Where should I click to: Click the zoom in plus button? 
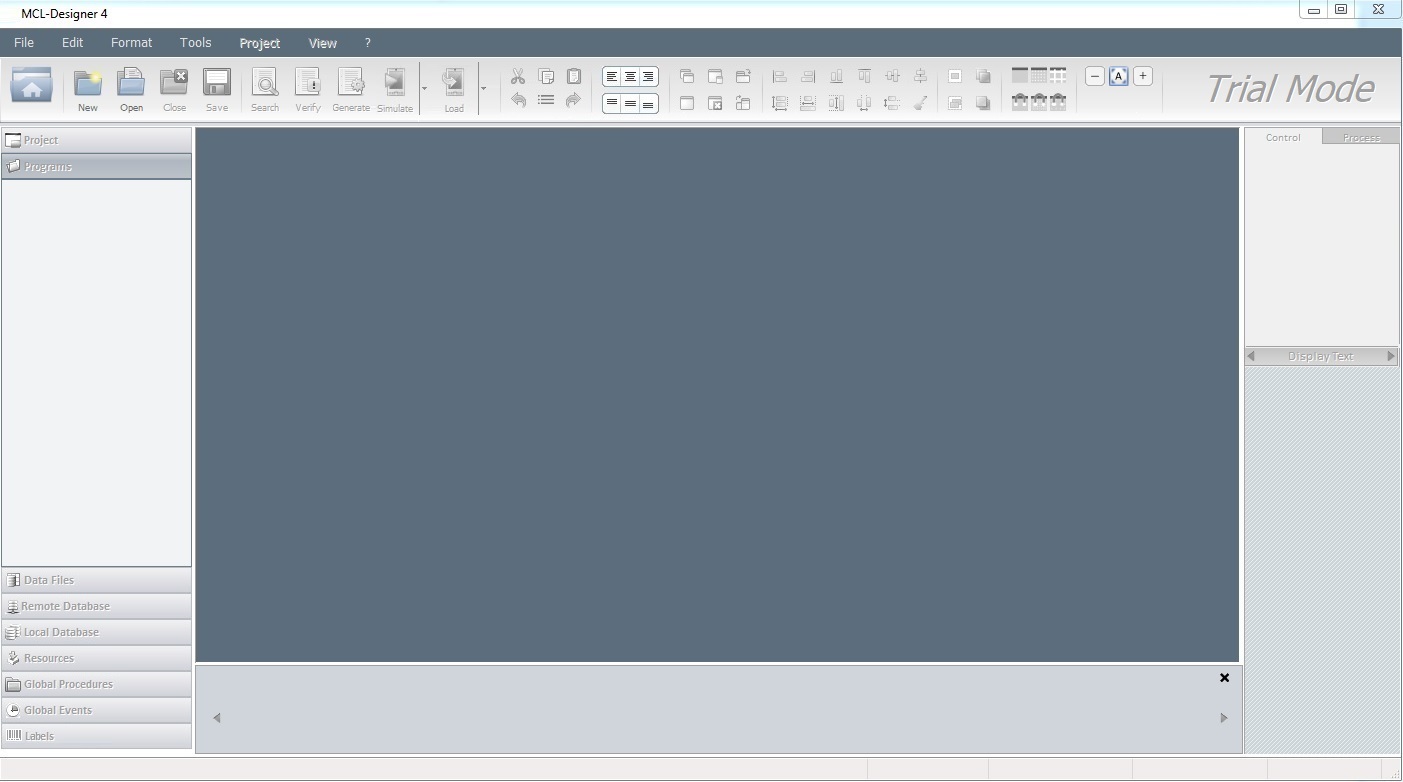point(1143,76)
